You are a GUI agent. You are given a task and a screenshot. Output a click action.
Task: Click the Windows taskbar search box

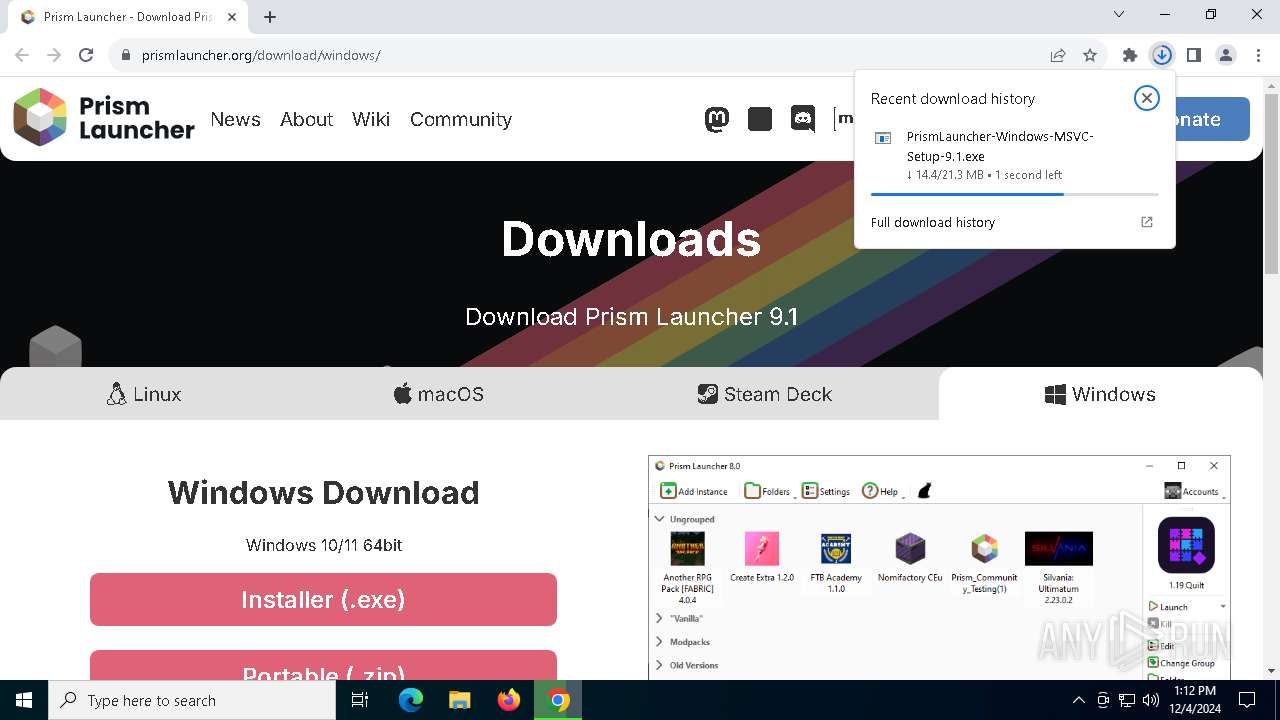(192, 700)
